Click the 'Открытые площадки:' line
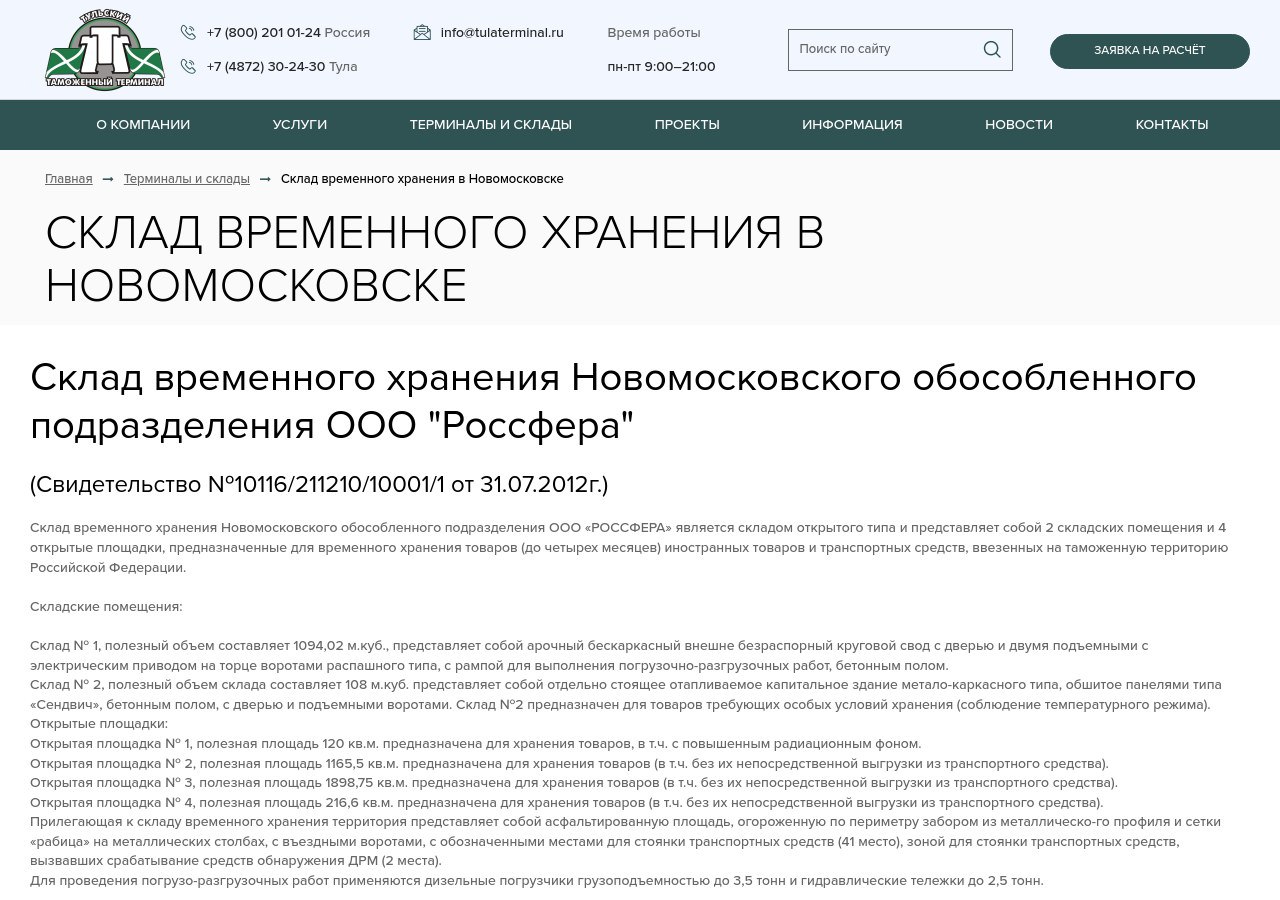This screenshot has height=900, width=1280. 99,724
